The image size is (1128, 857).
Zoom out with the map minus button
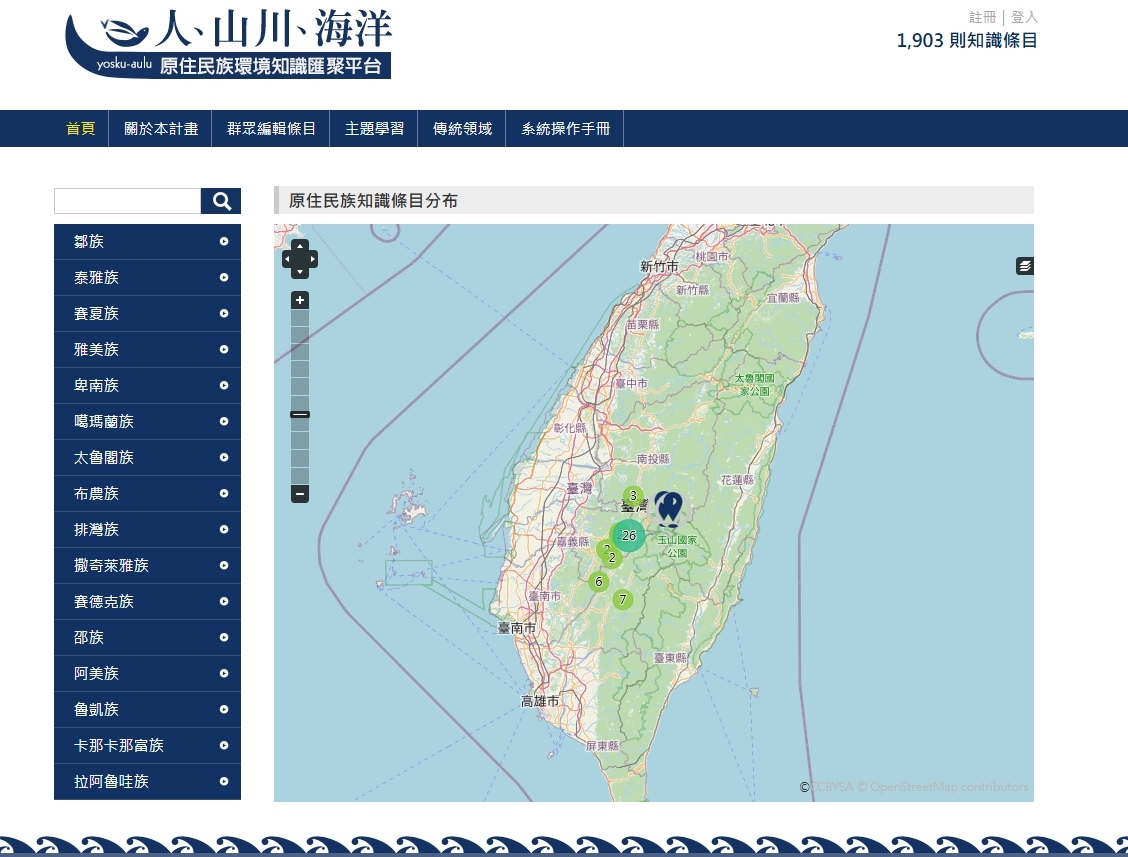point(300,494)
